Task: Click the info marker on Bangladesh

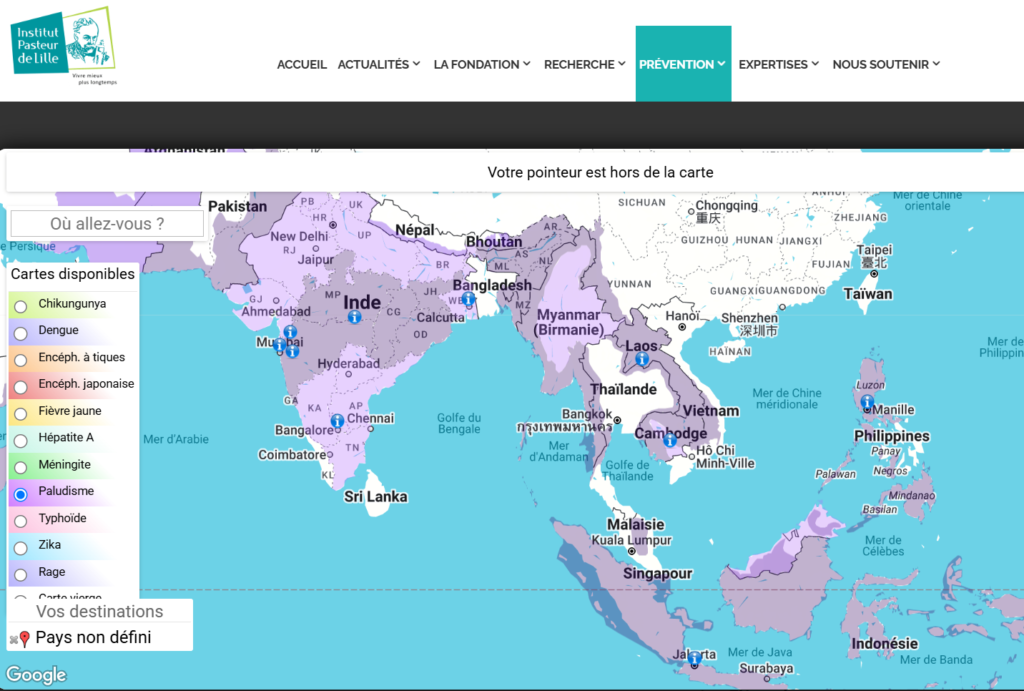Action: coord(468,298)
